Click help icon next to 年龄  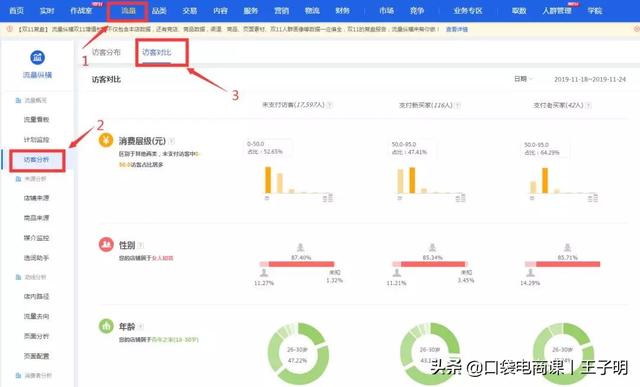(141, 327)
